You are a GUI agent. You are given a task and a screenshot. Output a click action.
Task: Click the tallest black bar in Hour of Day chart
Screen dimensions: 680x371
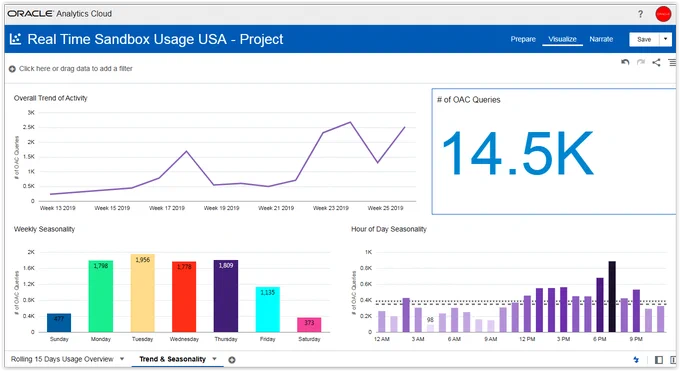(612, 296)
